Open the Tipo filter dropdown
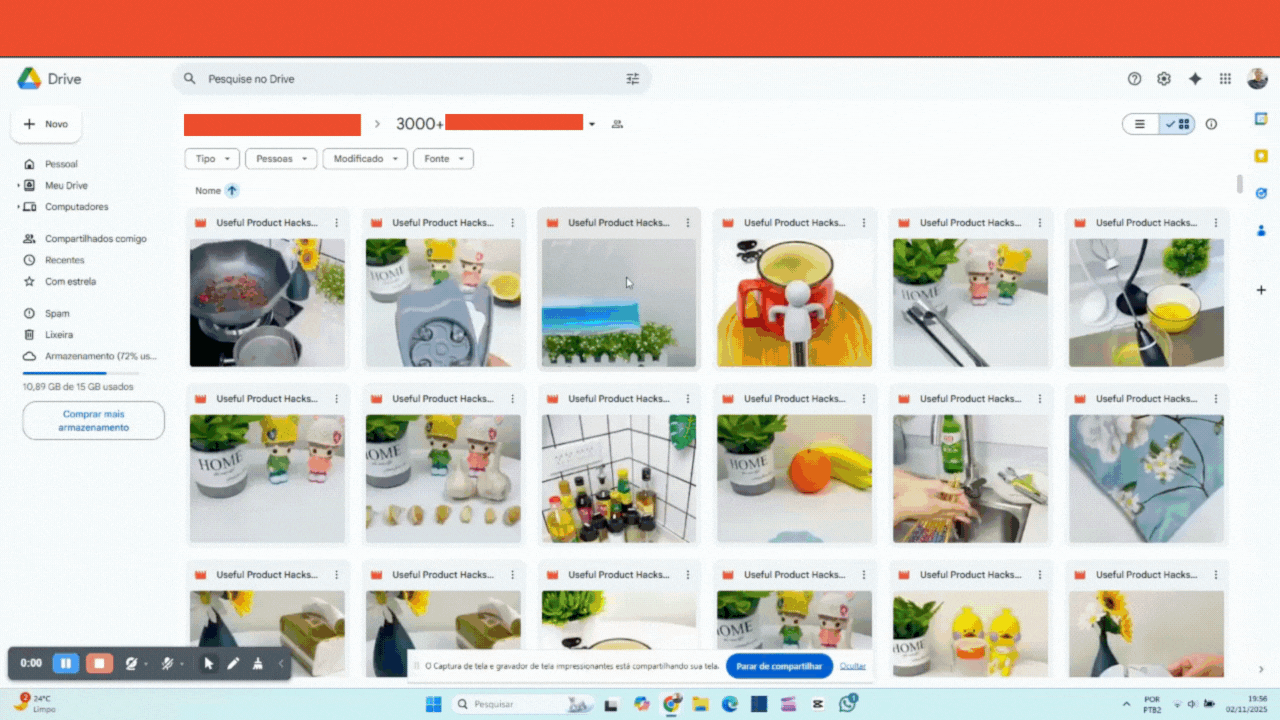Screen dimensions: 1280x720 [x=212, y=159]
